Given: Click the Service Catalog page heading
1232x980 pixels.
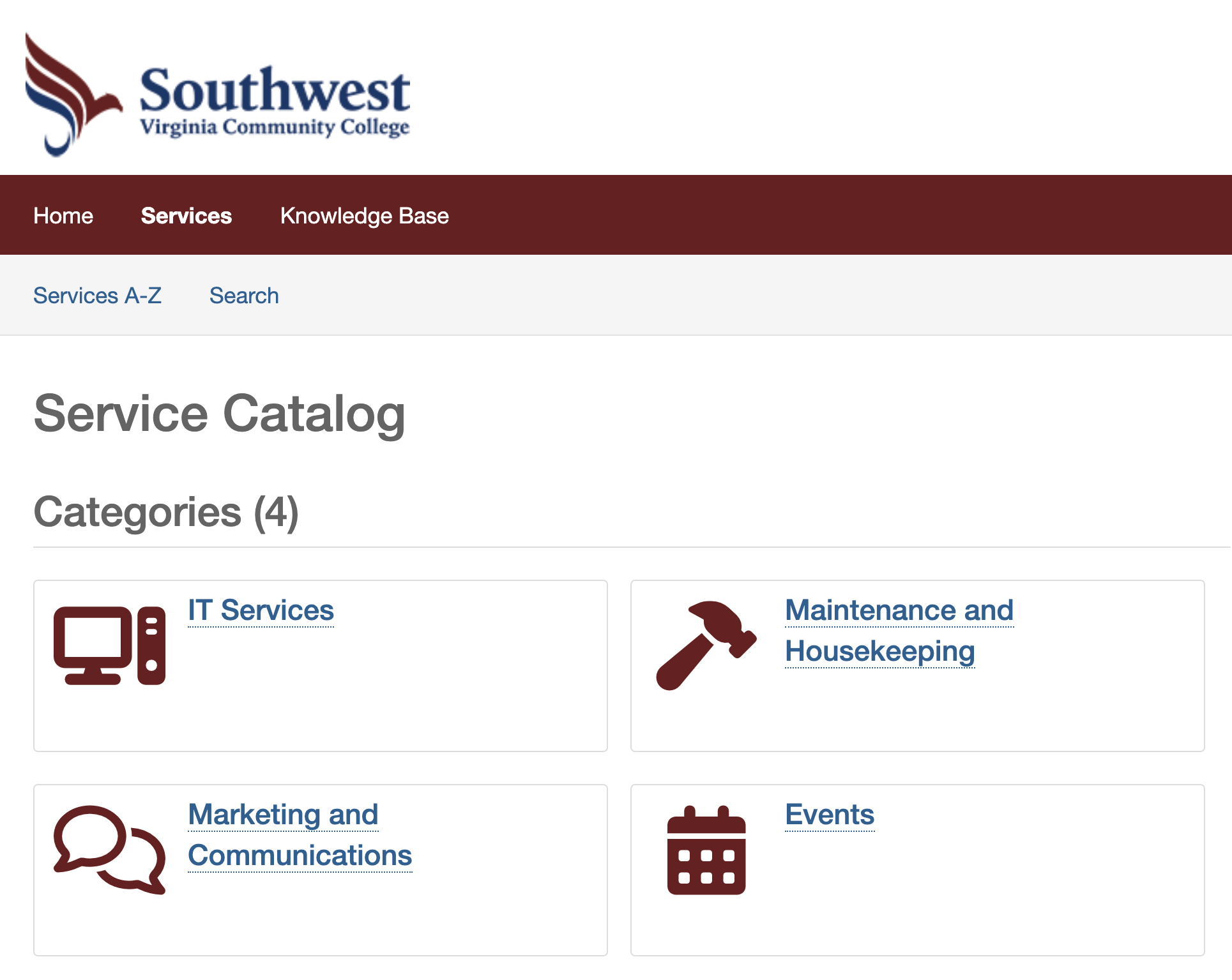Looking at the screenshot, I should [219, 414].
